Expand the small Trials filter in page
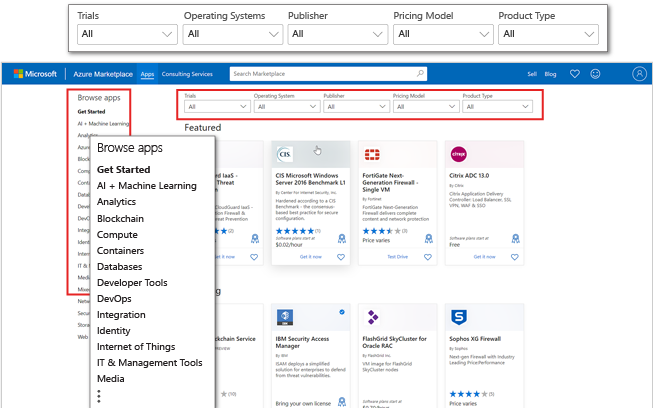This screenshot has height=408, width=653. click(x=217, y=107)
